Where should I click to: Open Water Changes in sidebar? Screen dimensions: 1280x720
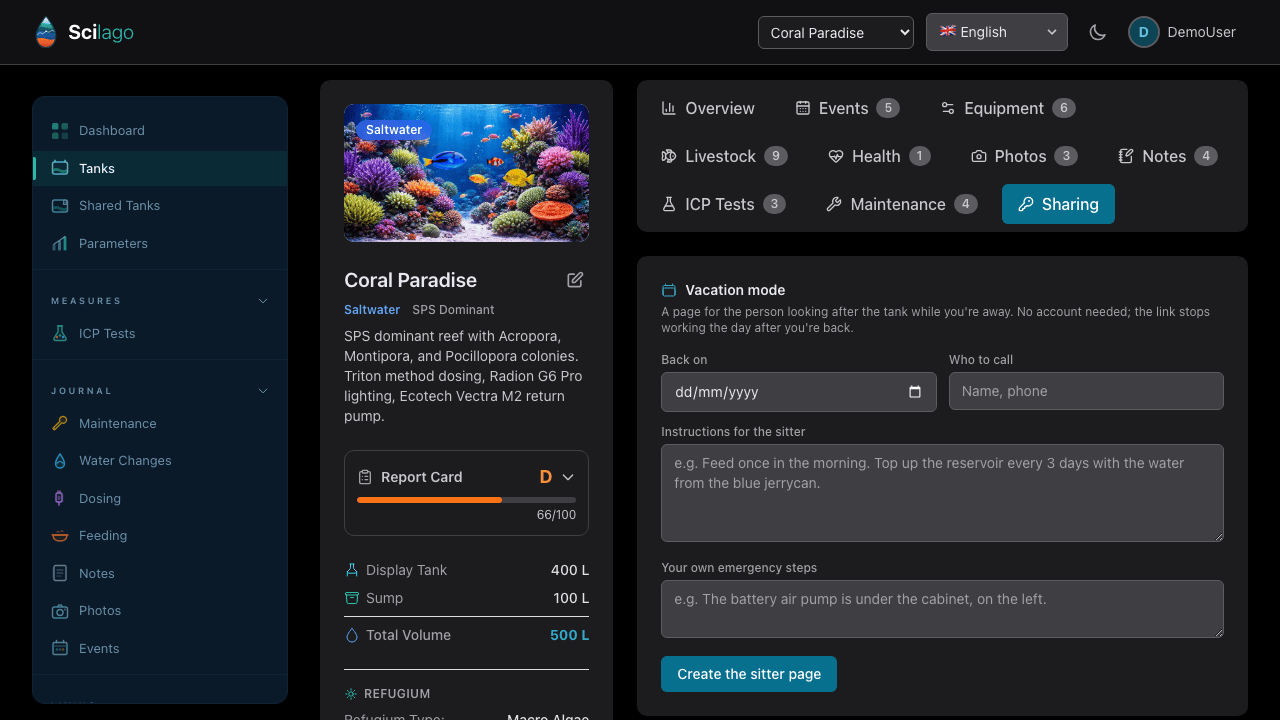160,461
